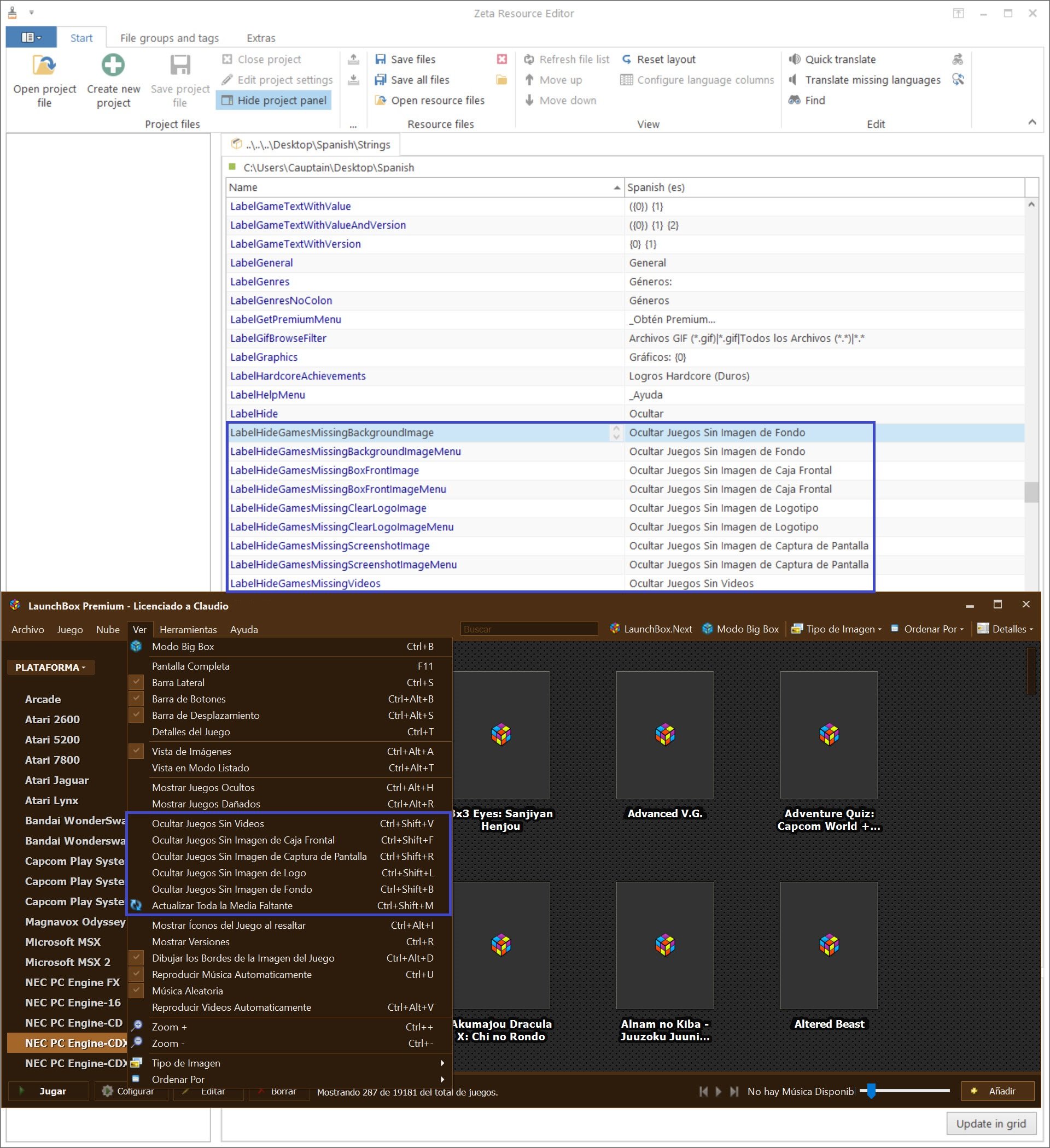Click Editar button in LaunchBox
The image size is (1050, 1148).
click(208, 1091)
